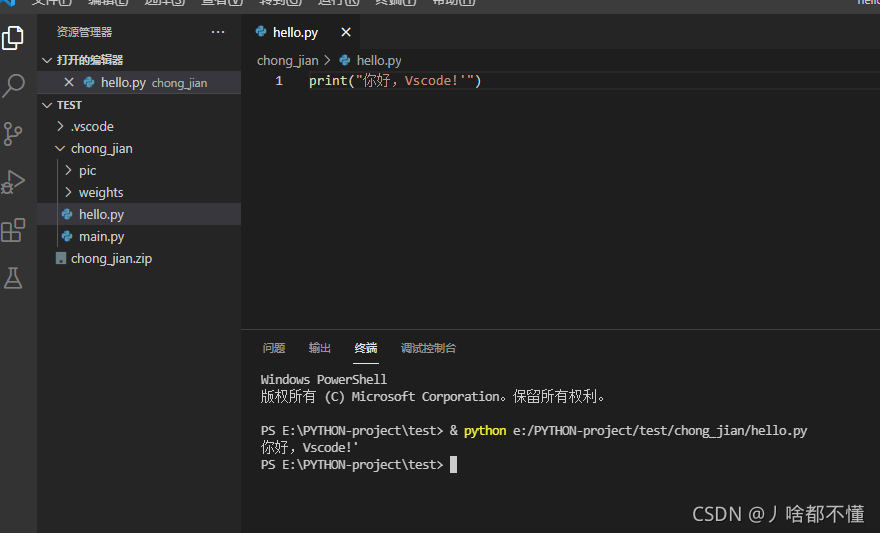Close the hello.py editor tab
The height and width of the screenshot is (533, 880).
click(346, 33)
